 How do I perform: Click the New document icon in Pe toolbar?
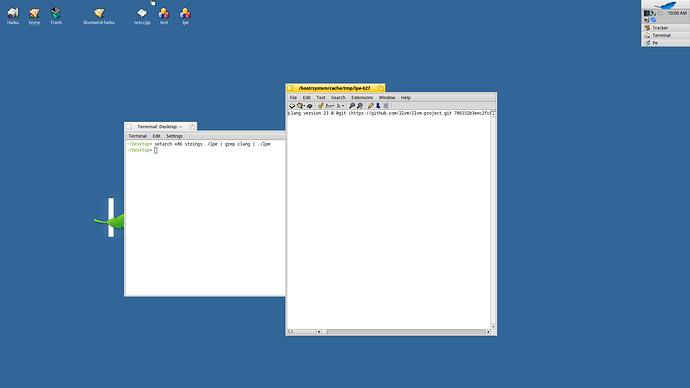pos(292,106)
